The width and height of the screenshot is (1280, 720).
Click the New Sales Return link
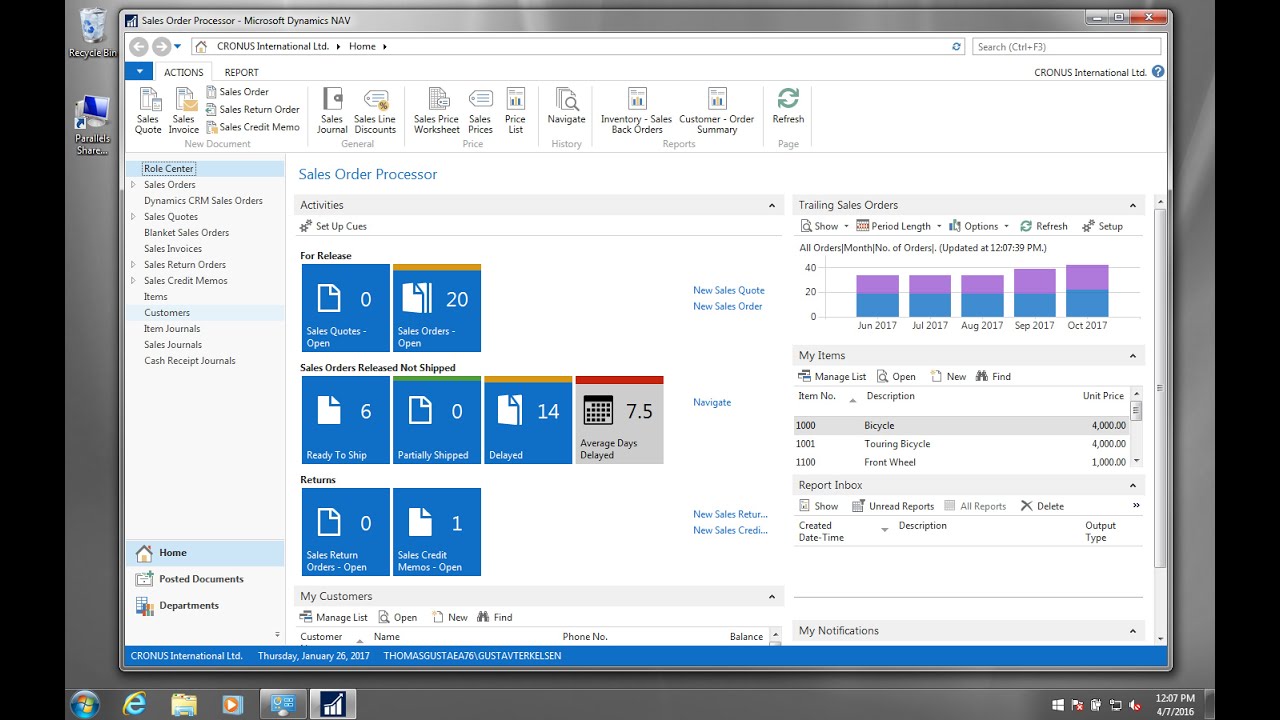pos(731,515)
